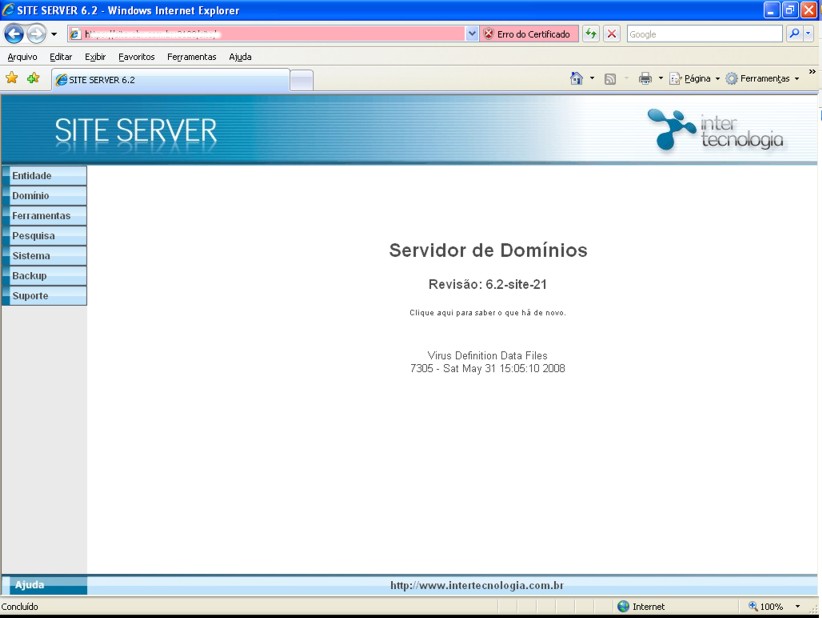822x618 pixels.
Task: Restore down the Internet Explorer window
Action: (x=790, y=10)
